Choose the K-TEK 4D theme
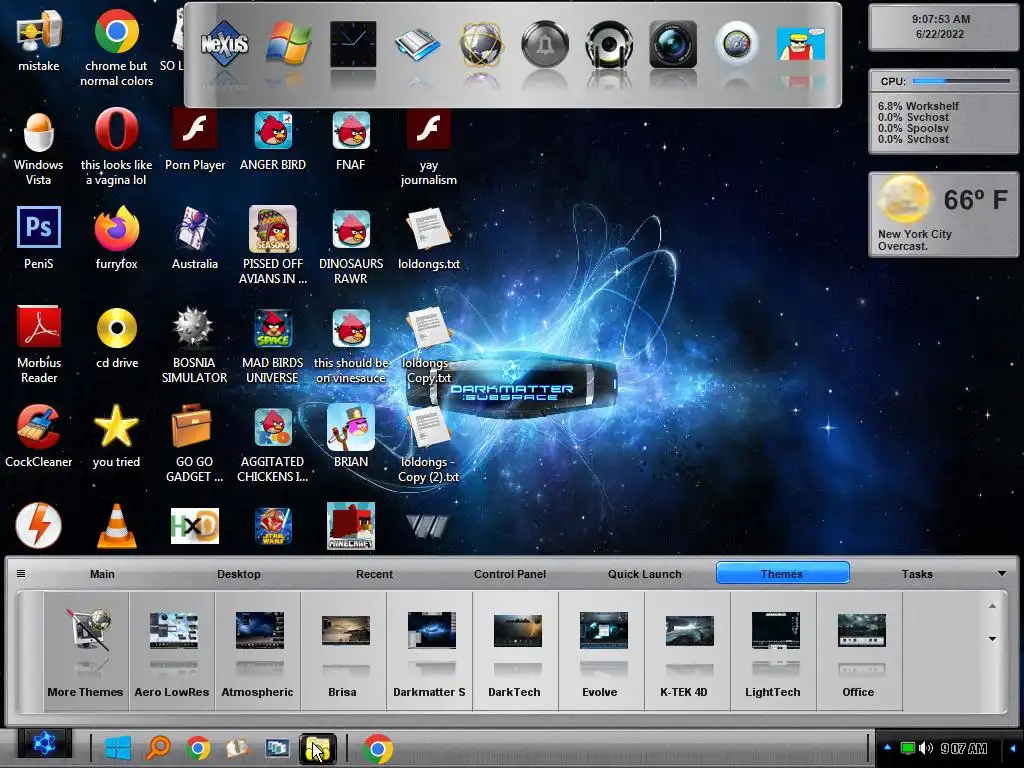Viewport: 1024px width, 768px height. [x=688, y=651]
